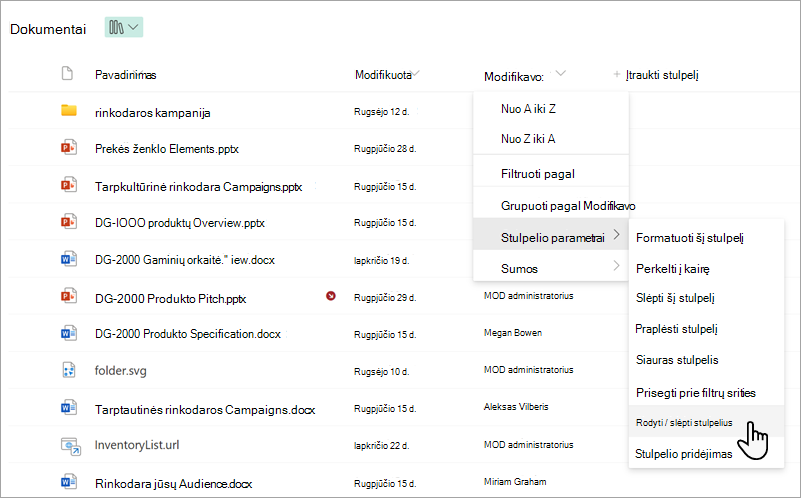Click the link file icon of InventoryList.url
Image resolution: width=801 pixels, height=498 pixels.
pos(70,446)
